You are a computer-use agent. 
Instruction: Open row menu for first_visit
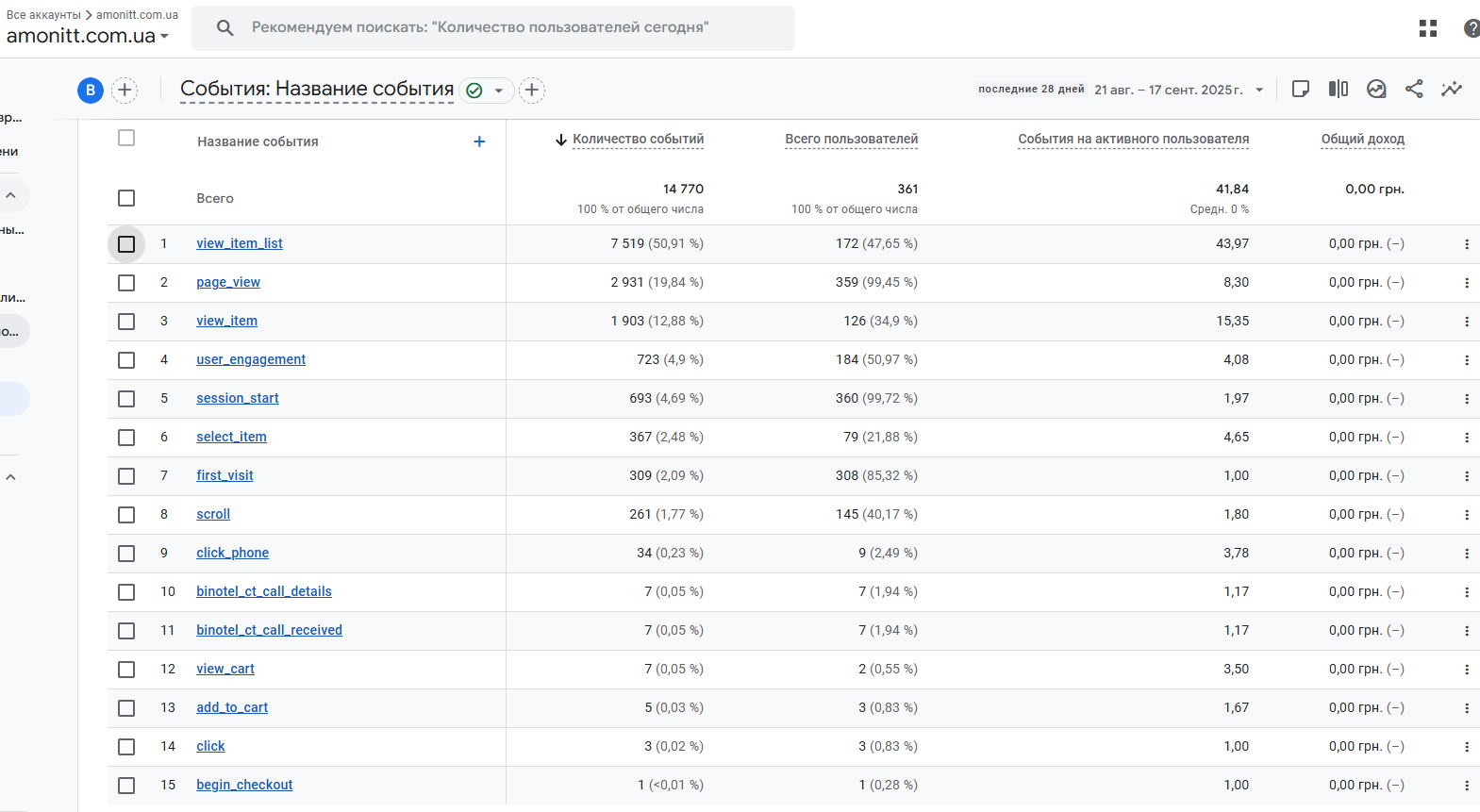click(1467, 476)
